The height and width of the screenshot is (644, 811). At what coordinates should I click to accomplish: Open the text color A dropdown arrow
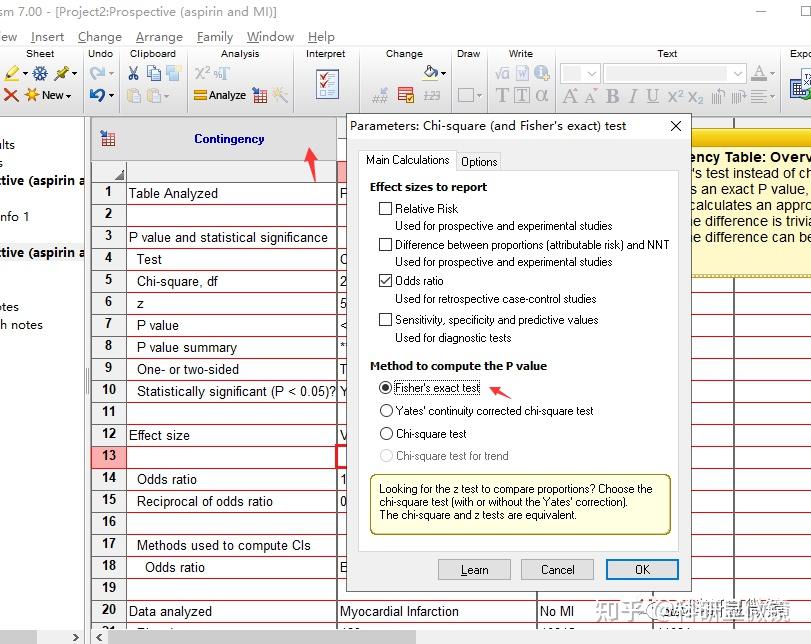[x=772, y=73]
